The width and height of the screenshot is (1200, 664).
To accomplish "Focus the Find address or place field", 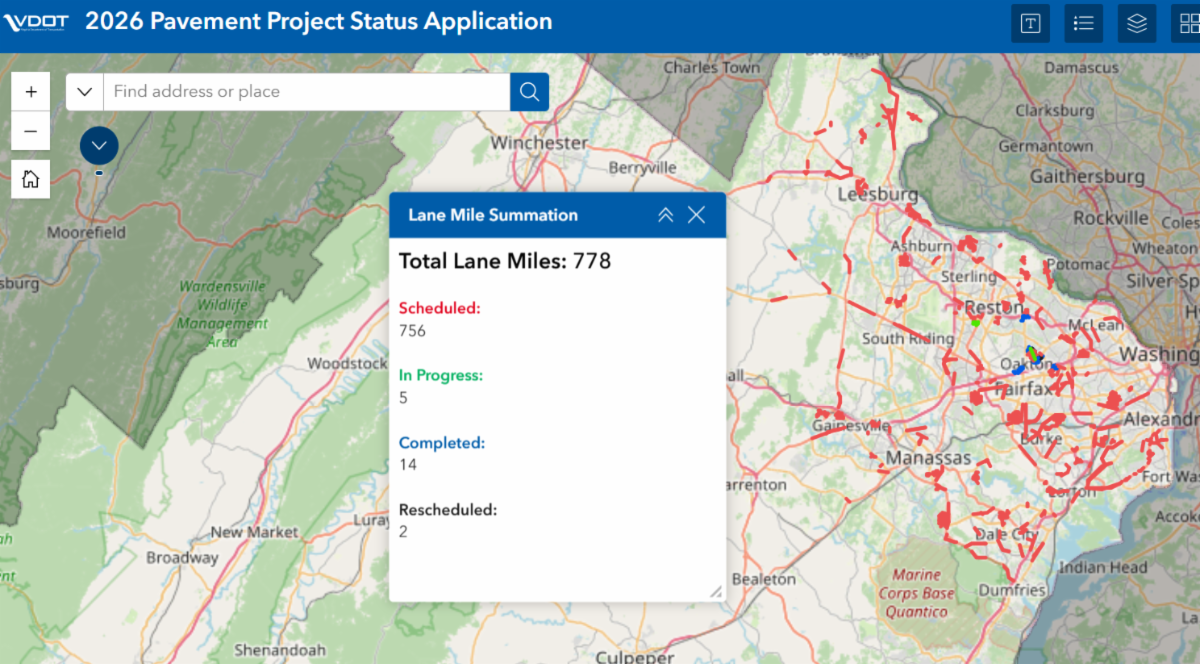I will point(307,92).
